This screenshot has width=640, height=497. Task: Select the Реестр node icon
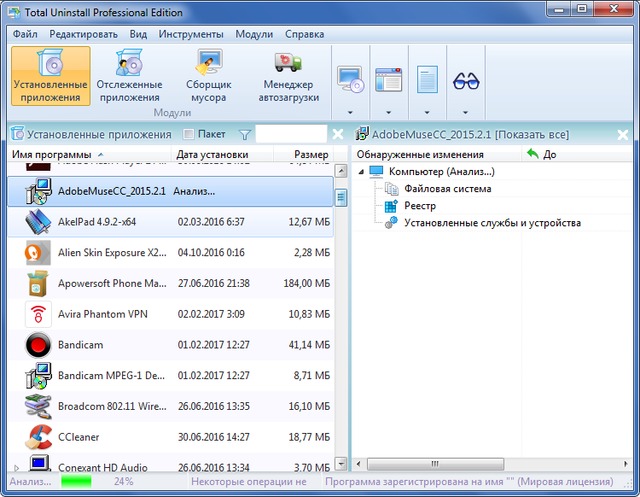(391, 205)
